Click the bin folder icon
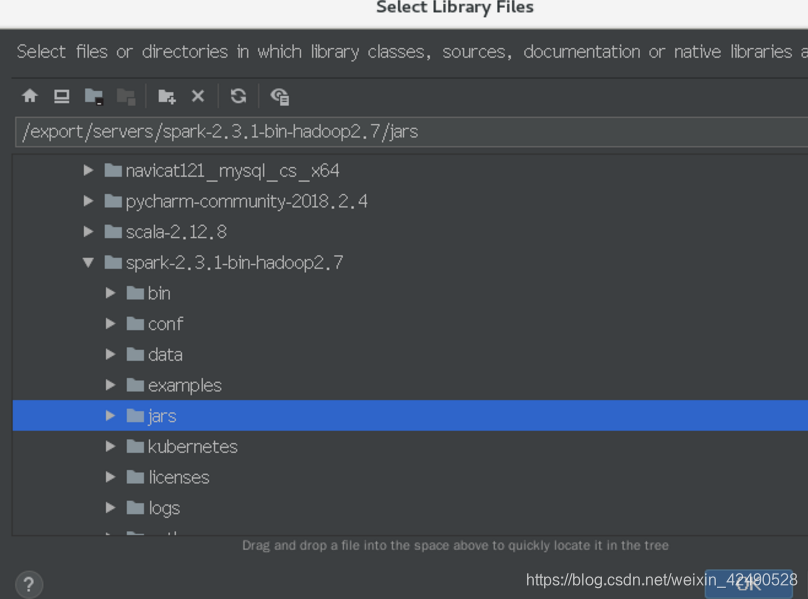The width and height of the screenshot is (808, 599). tap(135, 293)
